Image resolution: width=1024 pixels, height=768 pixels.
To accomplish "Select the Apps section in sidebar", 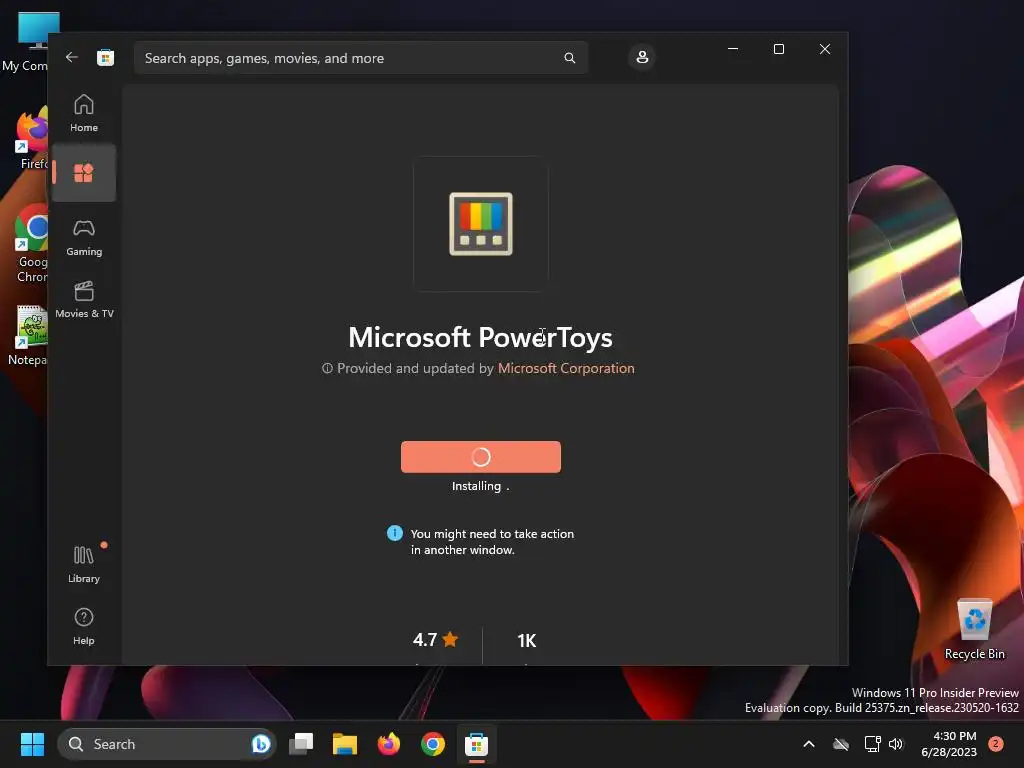I will (x=84, y=173).
